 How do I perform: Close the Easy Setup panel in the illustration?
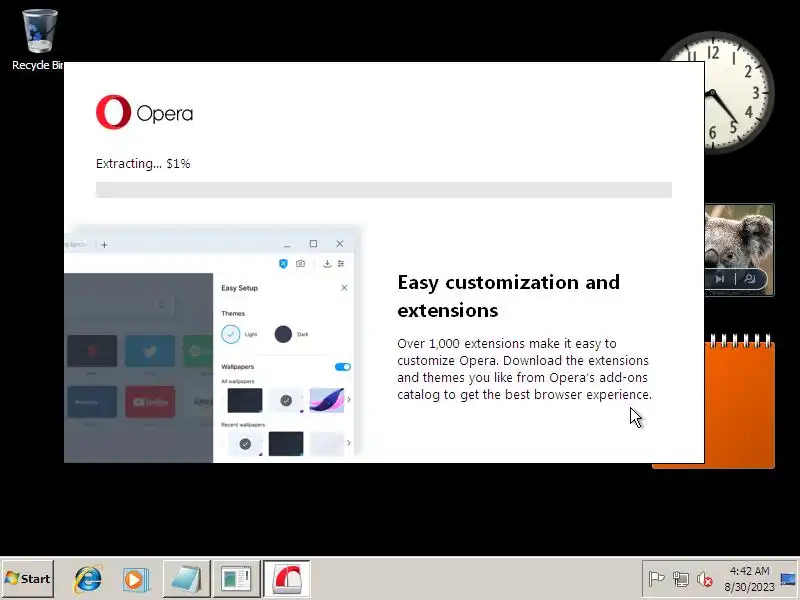pos(344,288)
